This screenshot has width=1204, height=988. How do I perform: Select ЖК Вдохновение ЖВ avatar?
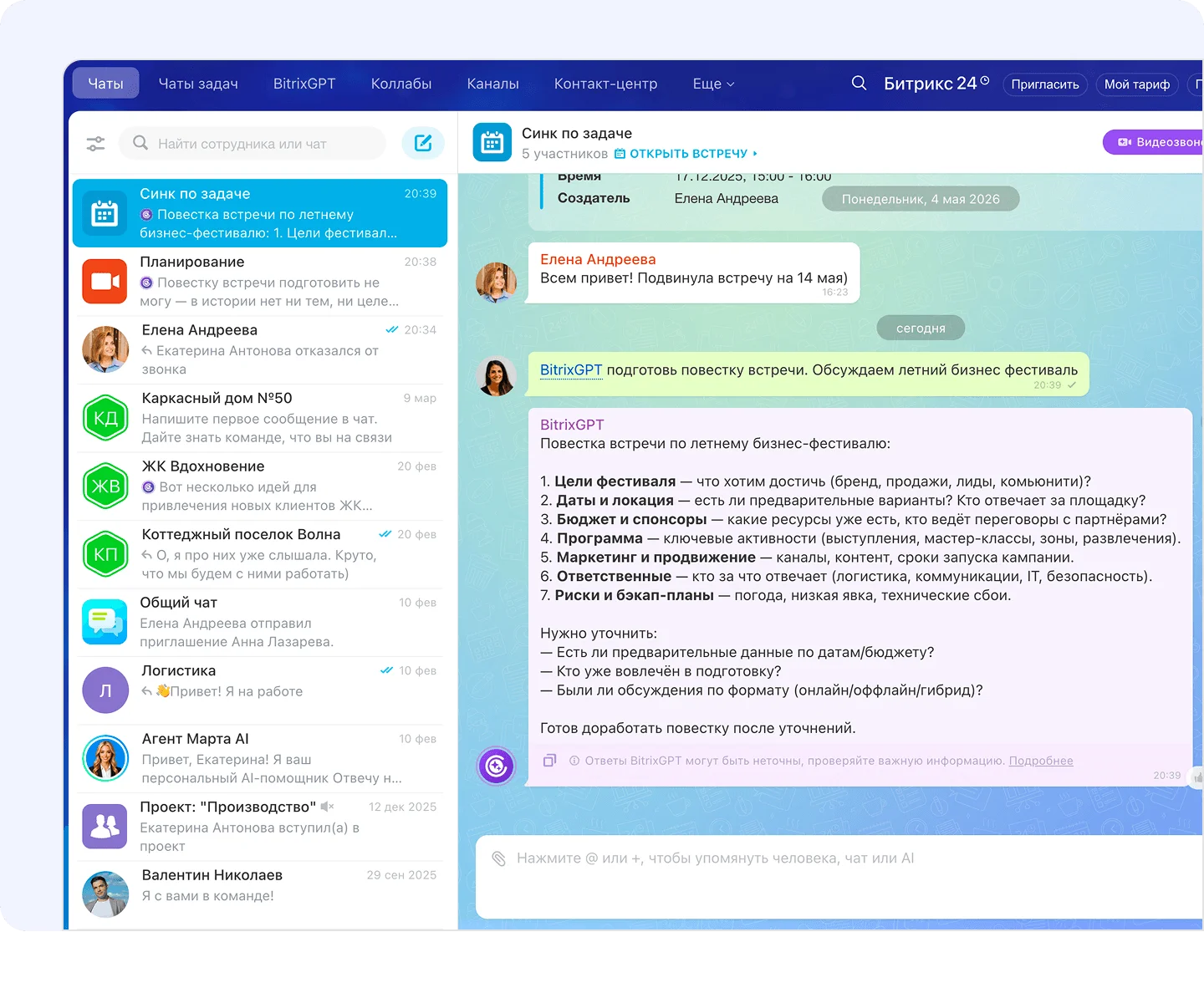[x=105, y=486]
